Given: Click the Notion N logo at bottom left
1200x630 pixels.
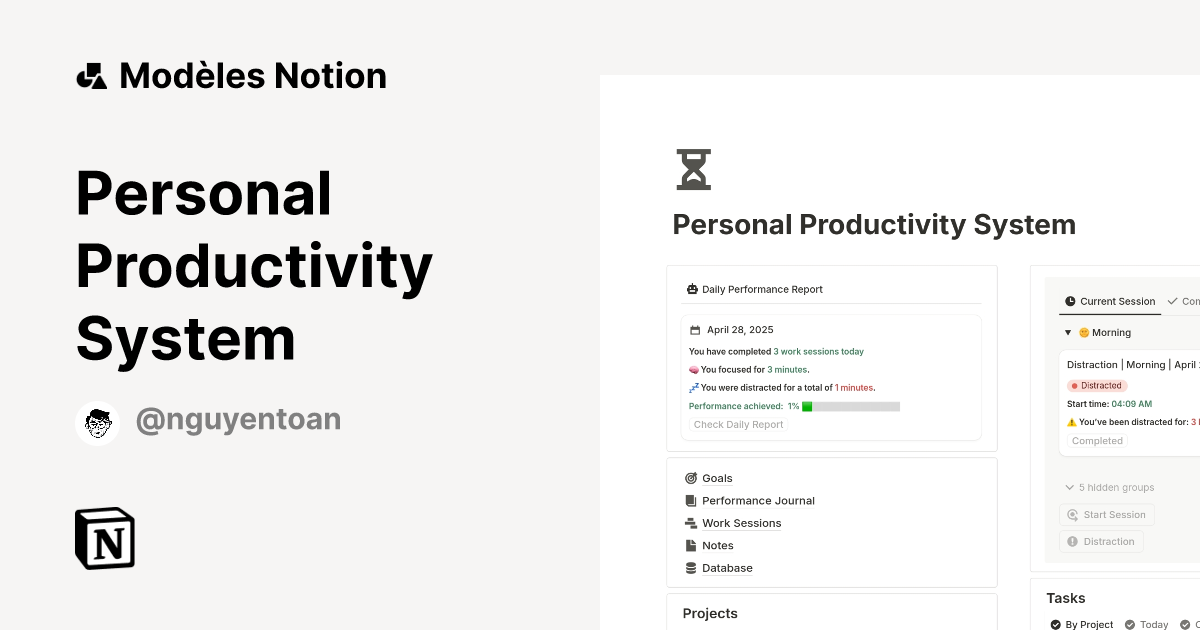Looking at the screenshot, I should click(x=104, y=538).
